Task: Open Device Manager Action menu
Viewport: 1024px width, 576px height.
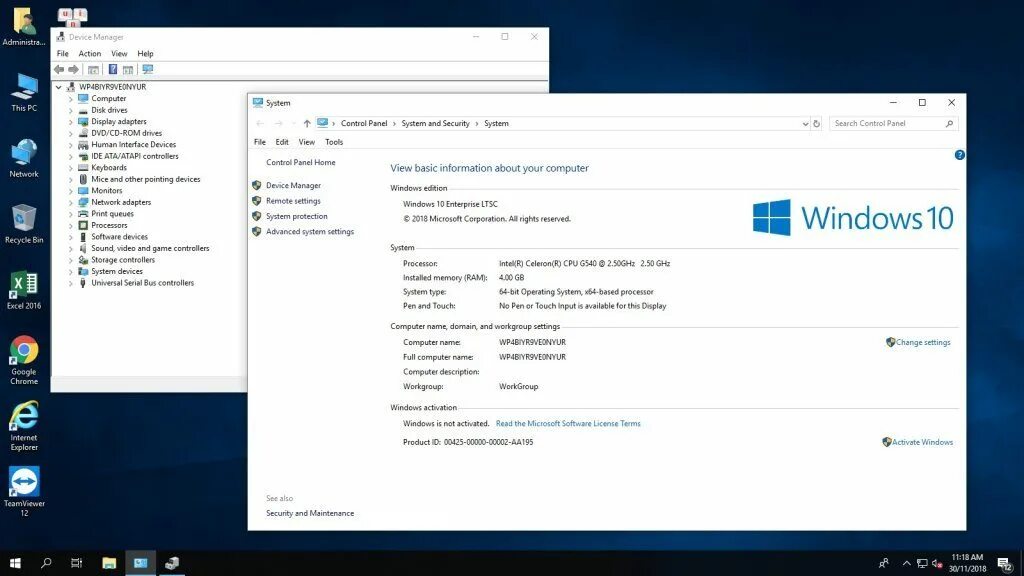Action: pyautogui.click(x=89, y=54)
